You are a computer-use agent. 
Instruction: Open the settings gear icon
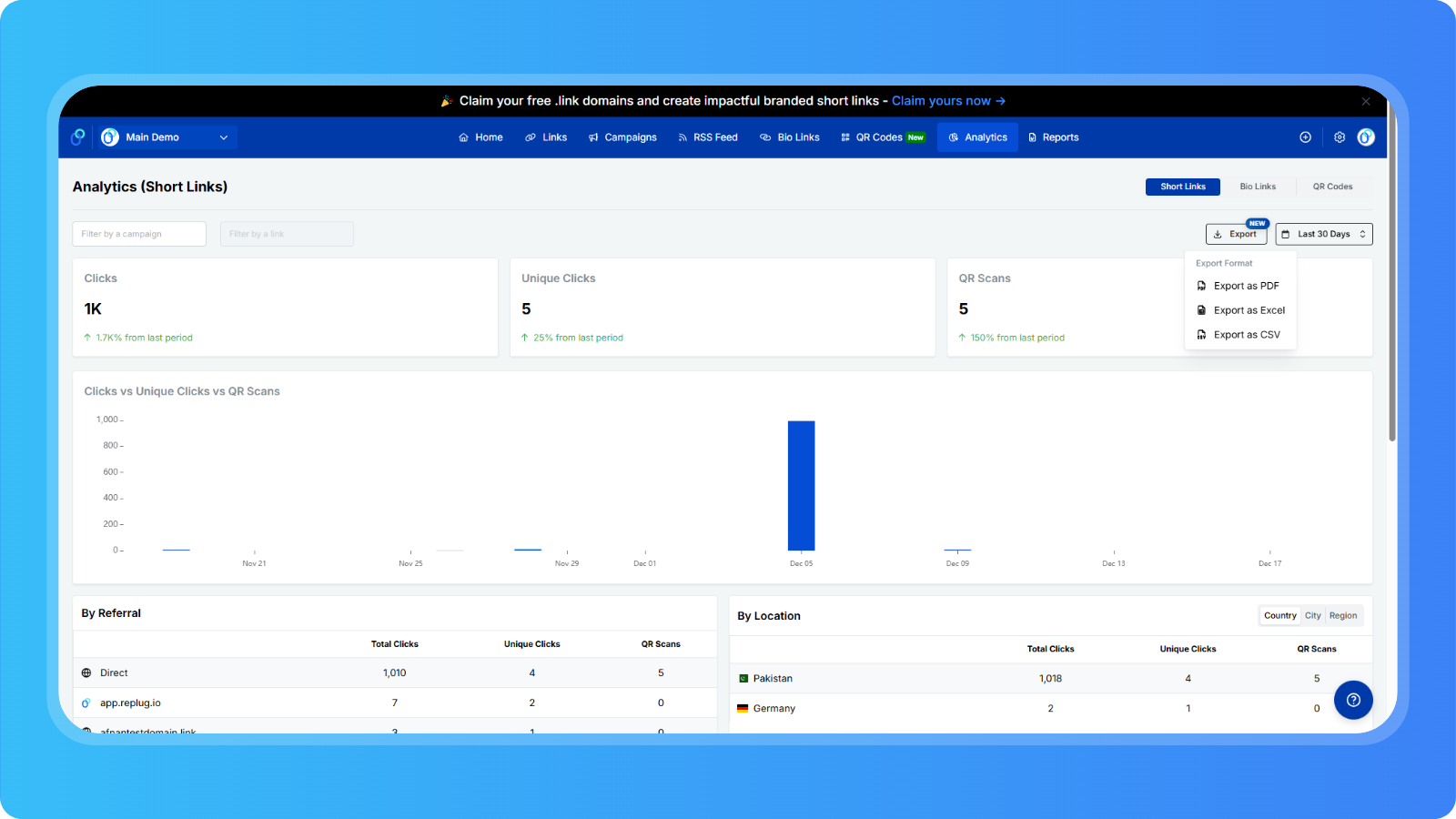(x=1340, y=137)
